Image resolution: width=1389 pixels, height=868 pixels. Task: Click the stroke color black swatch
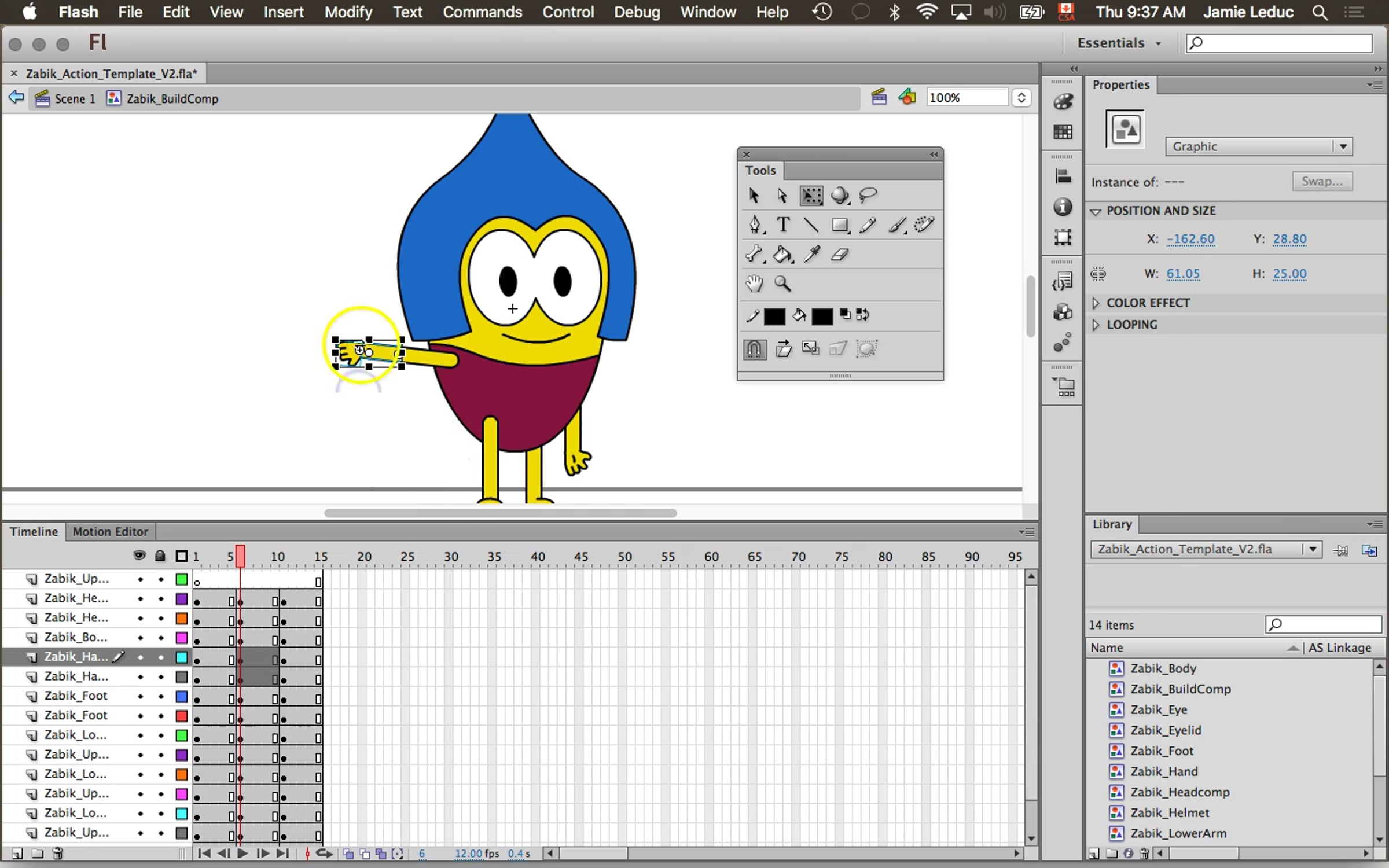pos(774,316)
